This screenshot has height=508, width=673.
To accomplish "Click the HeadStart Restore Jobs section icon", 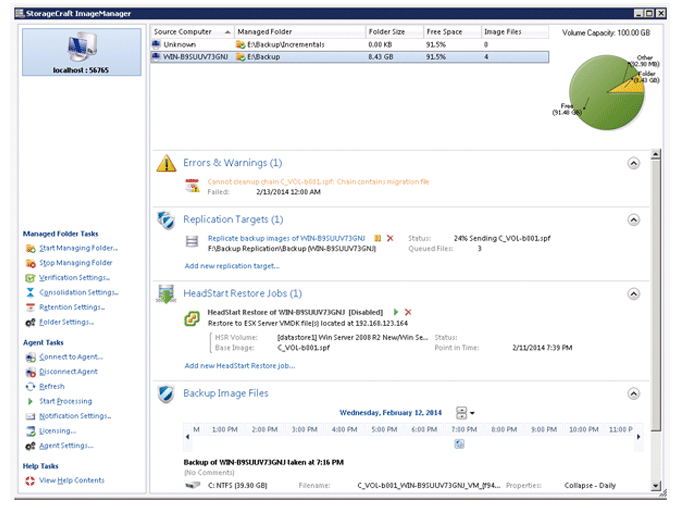I will pos(166,294).
